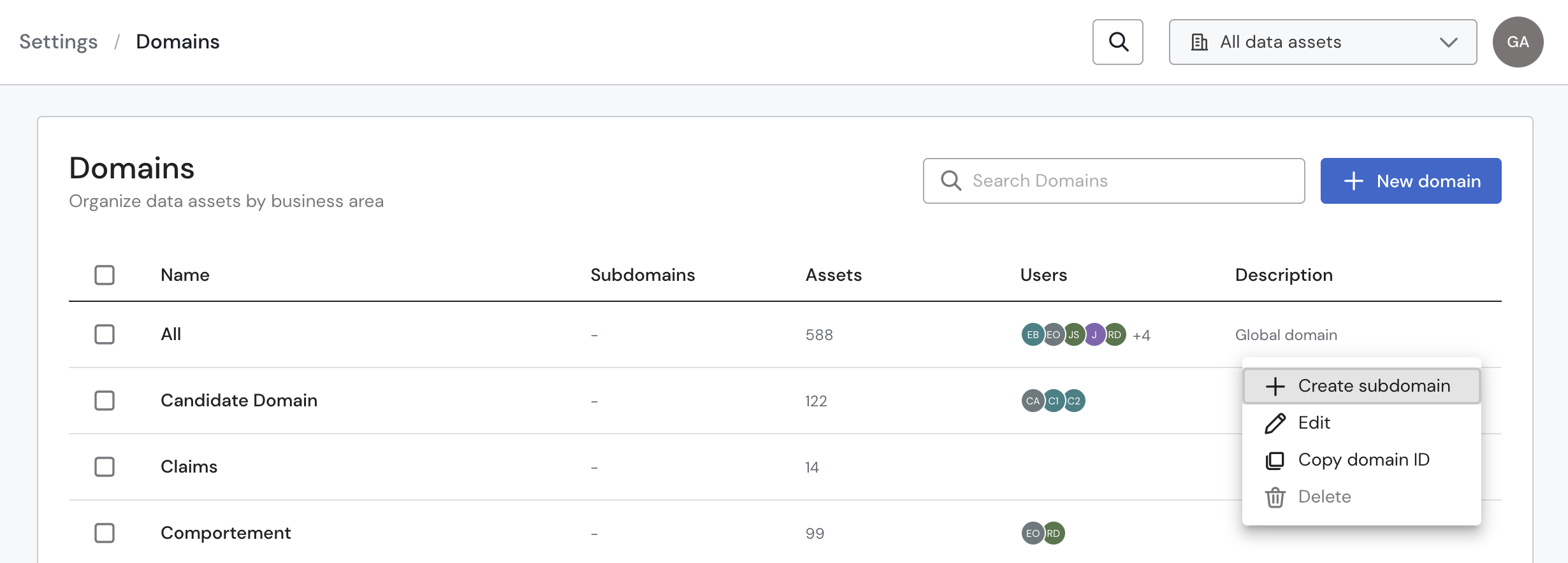Click the C2 avatar in Candidate Domain row
Image resolution: width=1568 pixels, height=563 pixels.
click(1074, 401)
